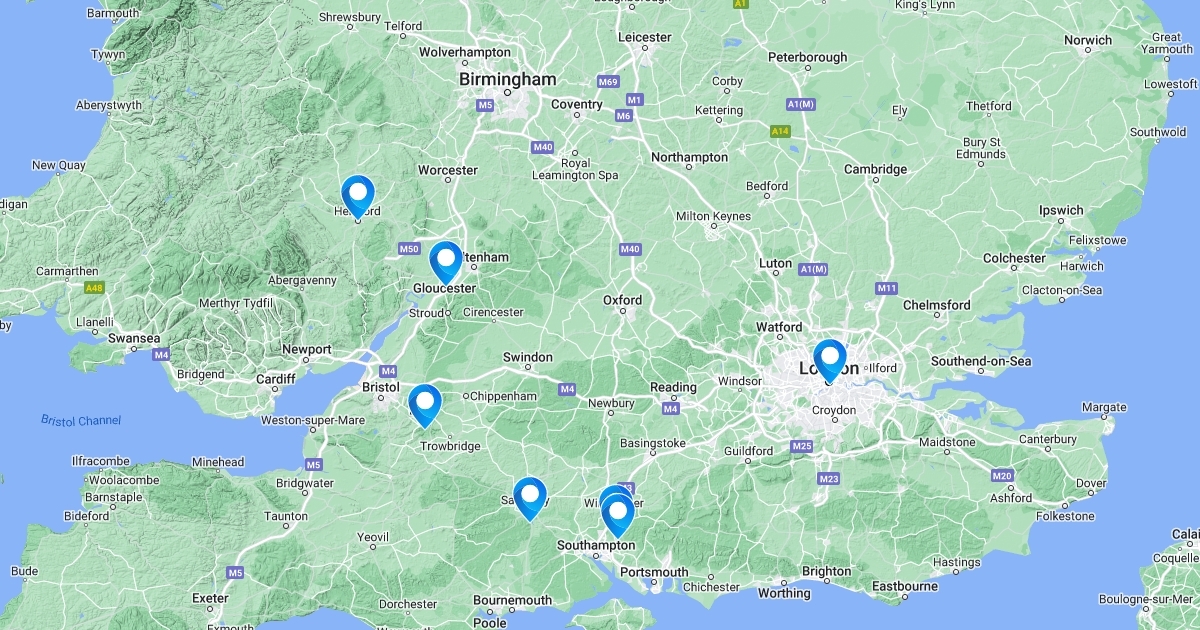Select the pin southeast of Bristol

pyautogui.click(x=425, y=405)
